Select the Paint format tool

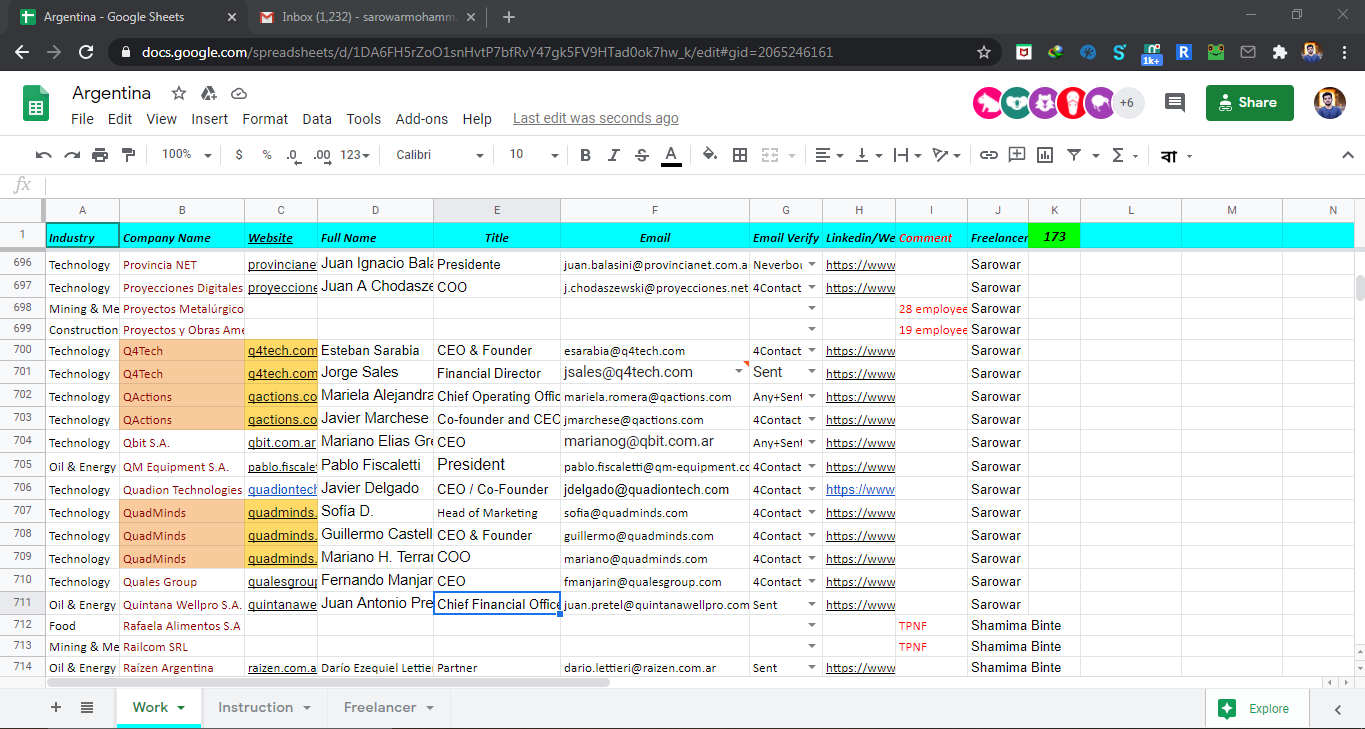tap(128, 155)
